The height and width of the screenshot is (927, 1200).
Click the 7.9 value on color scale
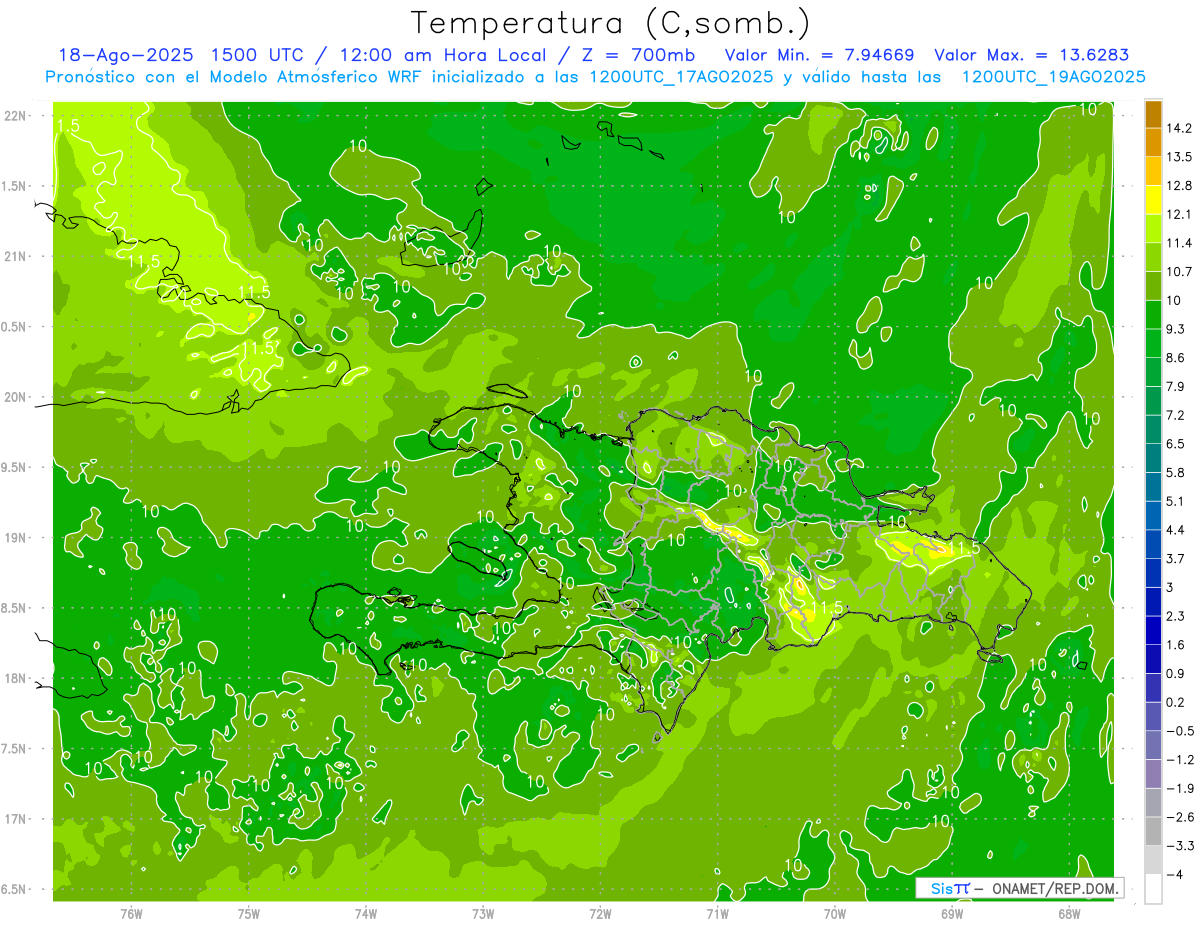pos(1175,386)
